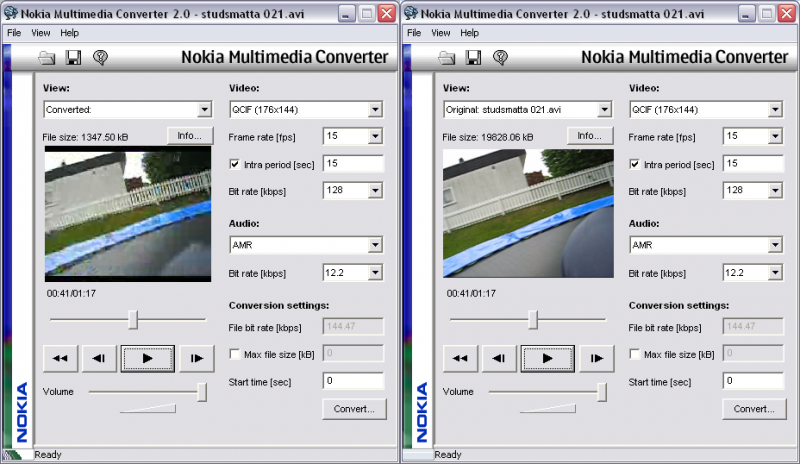Click the Volume slider handle in left window
The height and width of the screenshot is (464, 800).
202,391
